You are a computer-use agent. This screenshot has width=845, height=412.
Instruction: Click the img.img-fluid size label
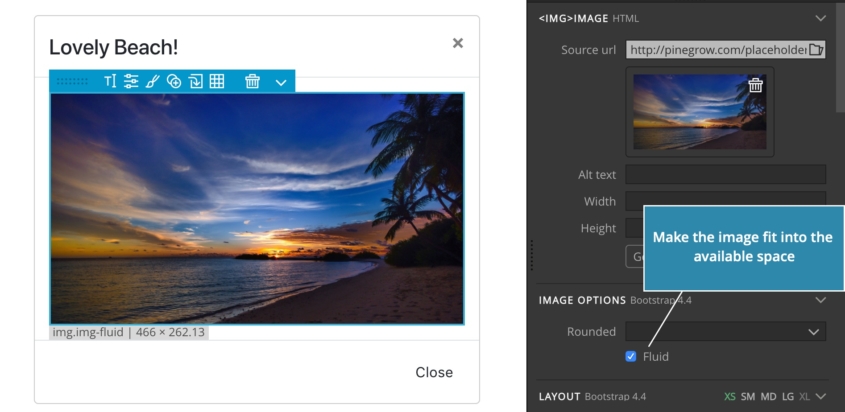coord(129,332)
